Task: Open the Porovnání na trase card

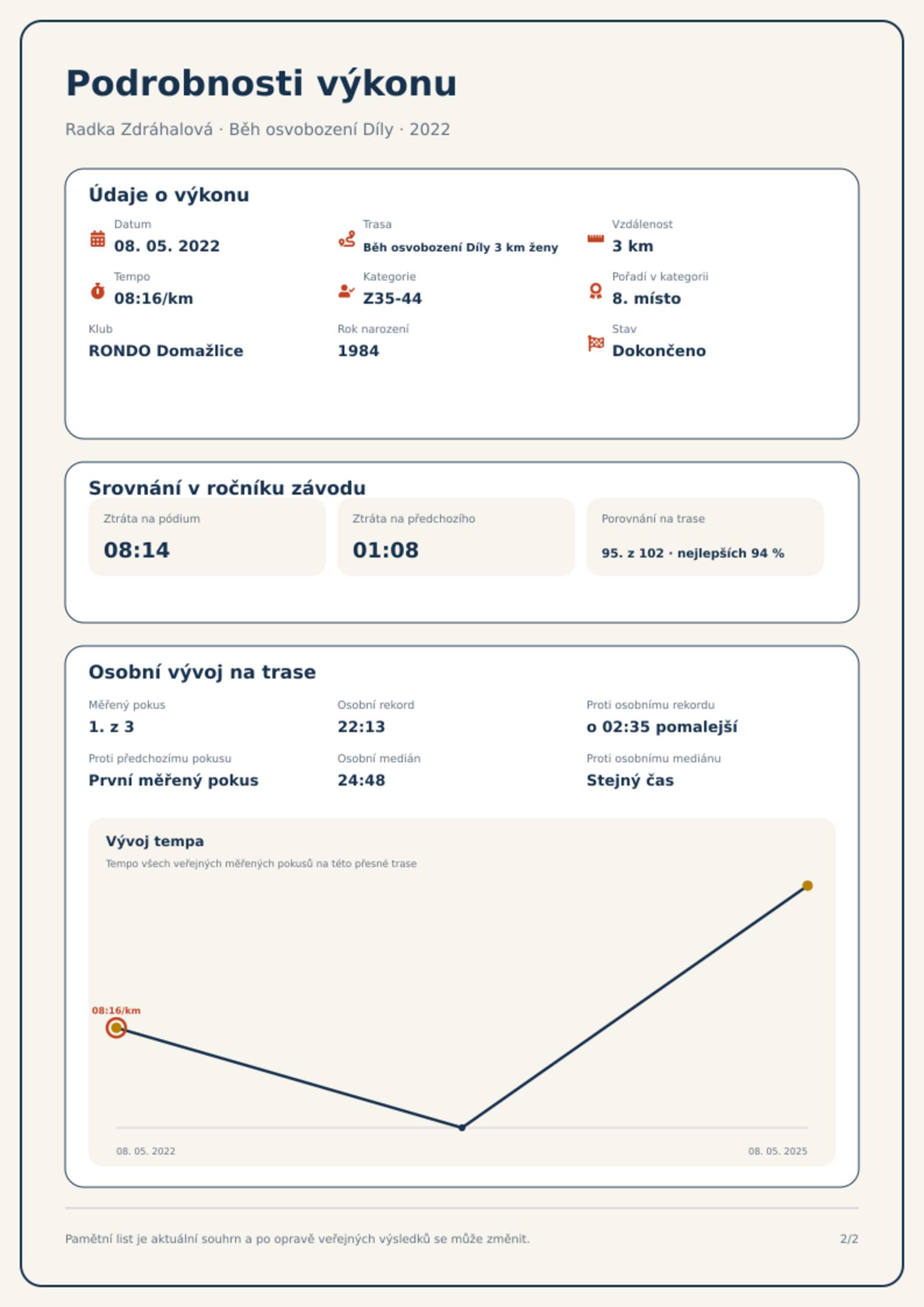Action: click(x=705, y=537)
